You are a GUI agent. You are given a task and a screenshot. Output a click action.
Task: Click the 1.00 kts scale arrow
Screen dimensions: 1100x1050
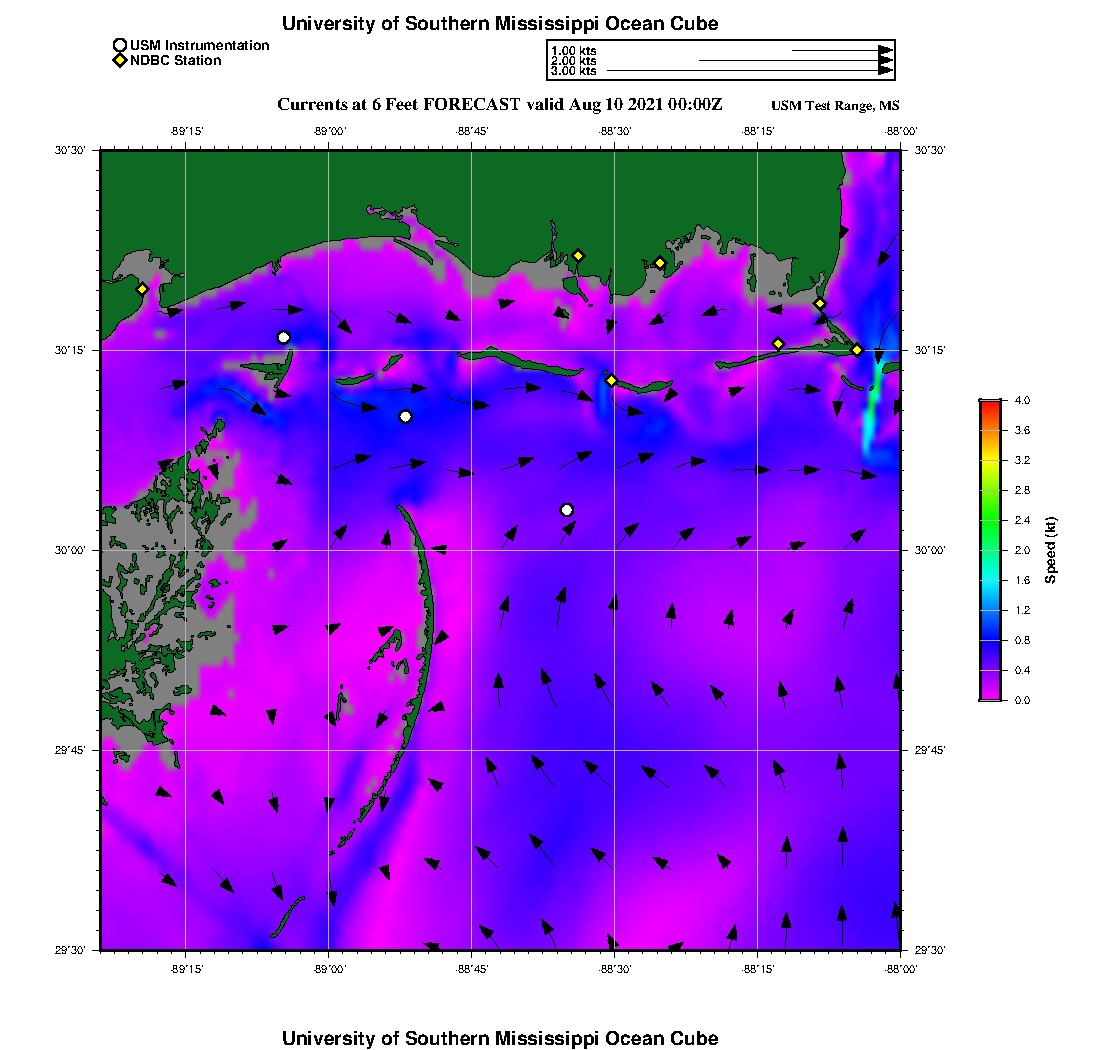coord(842,50)
